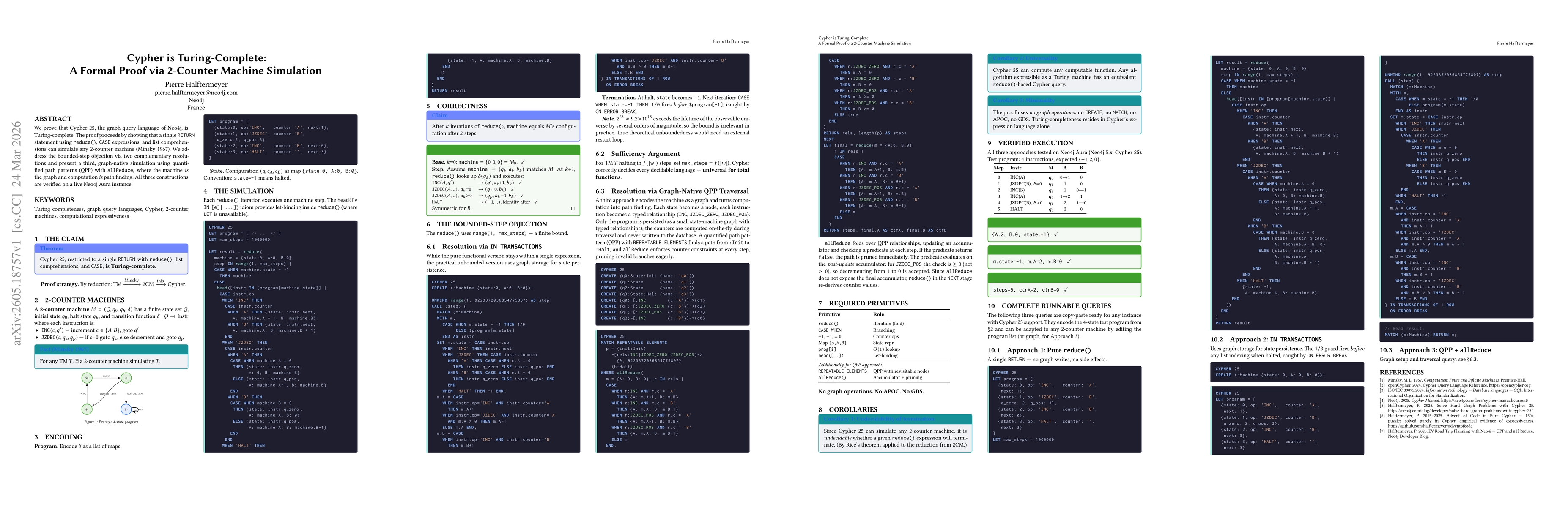Click the "Role" table column header
Screen dimensions: 1568x507
[878, 314]
